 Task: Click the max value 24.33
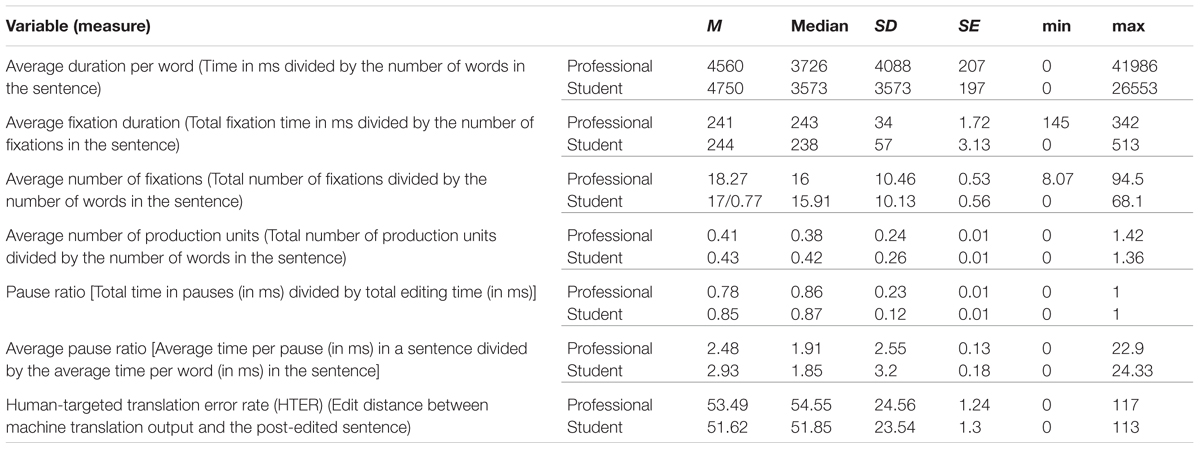[1132, 371]
